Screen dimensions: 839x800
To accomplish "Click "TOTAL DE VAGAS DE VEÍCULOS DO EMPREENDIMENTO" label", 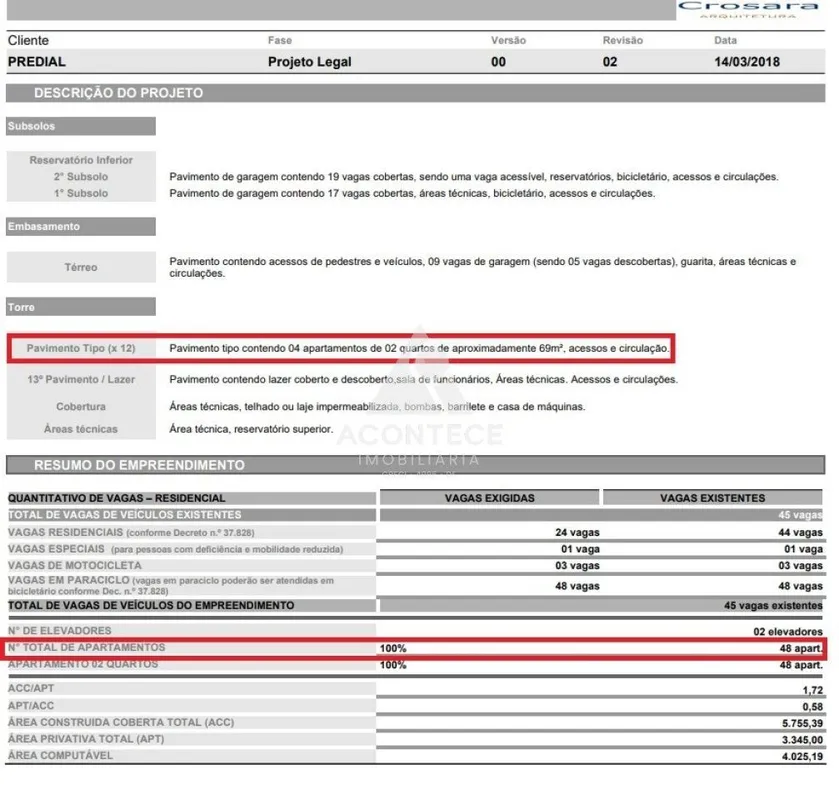I will click(x=151, y=605).
